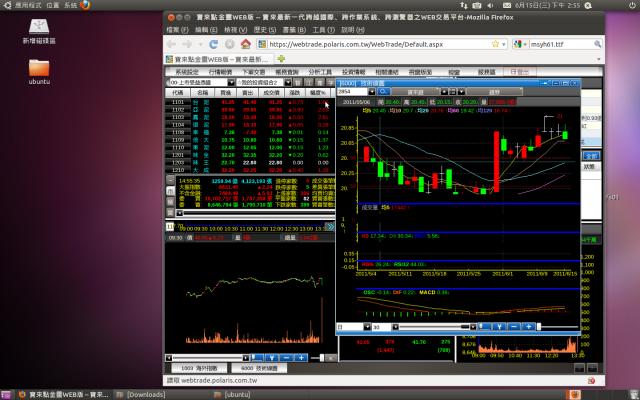Click the Firefox search field showing msyh61.ttf

click(x=561, y=44)
